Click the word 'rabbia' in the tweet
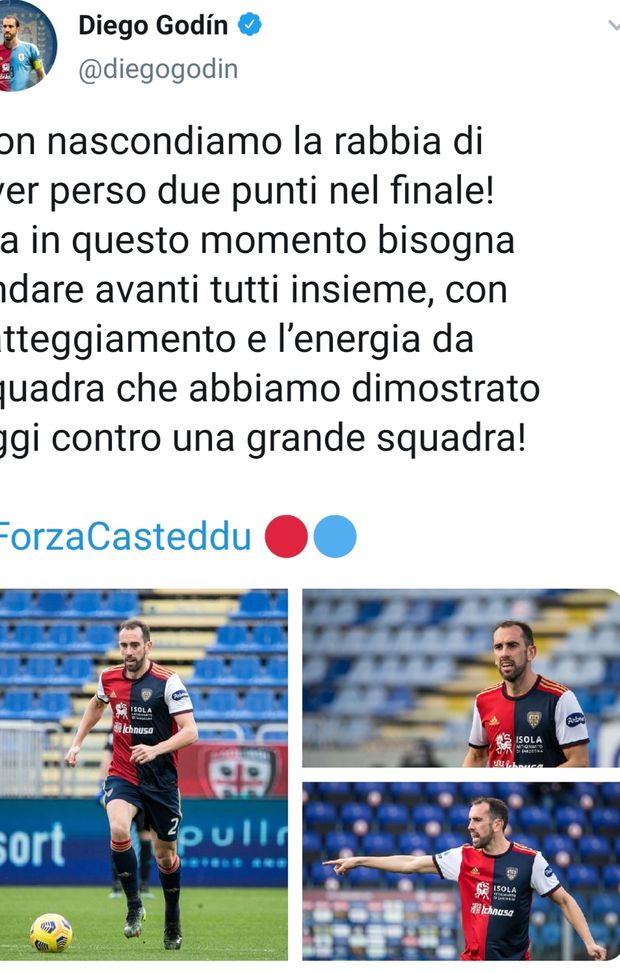The height and width of the screenshot is (973, 620). 387,141
